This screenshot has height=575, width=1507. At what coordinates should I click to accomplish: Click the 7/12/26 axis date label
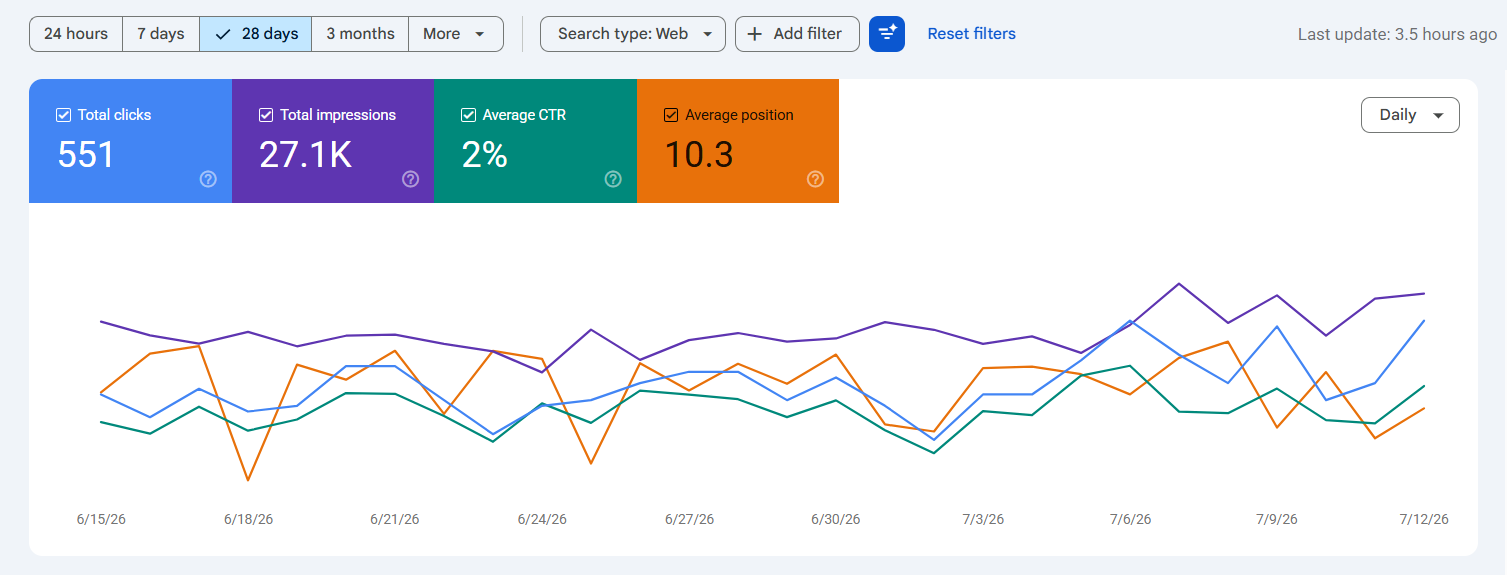[1424, 520]
